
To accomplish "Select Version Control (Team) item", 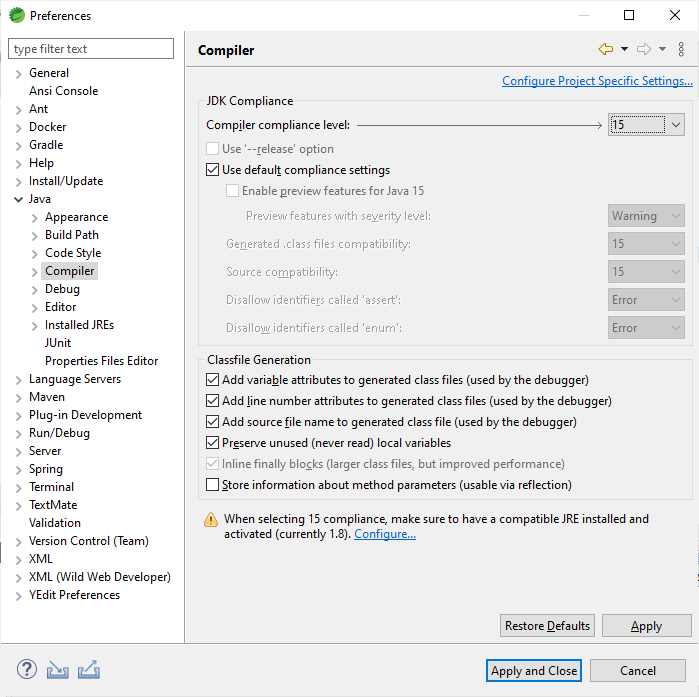I will coord(89,541).
